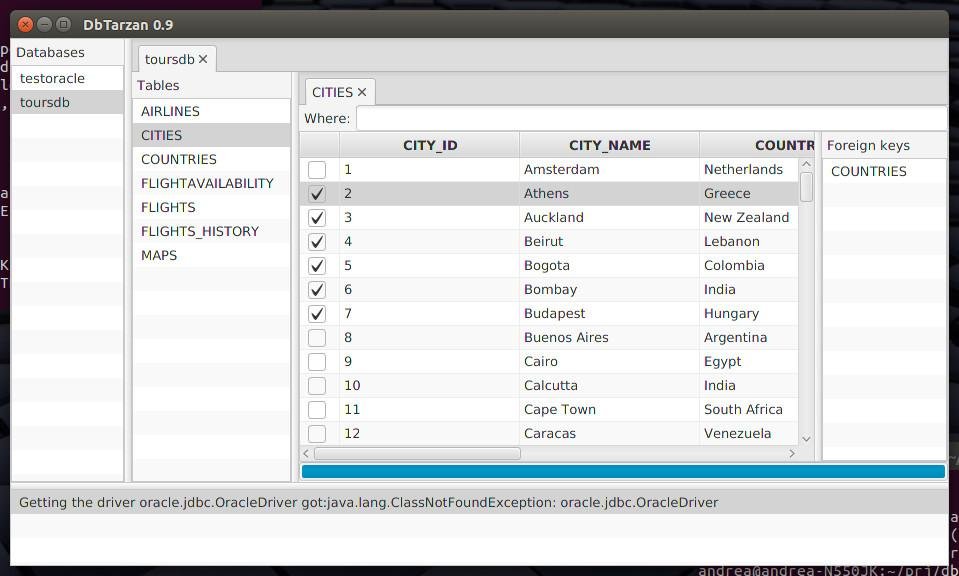Screen dimensions: 959x576
Task: Click horizontal scrollbar left arrow
Action: tap(306, 454)
